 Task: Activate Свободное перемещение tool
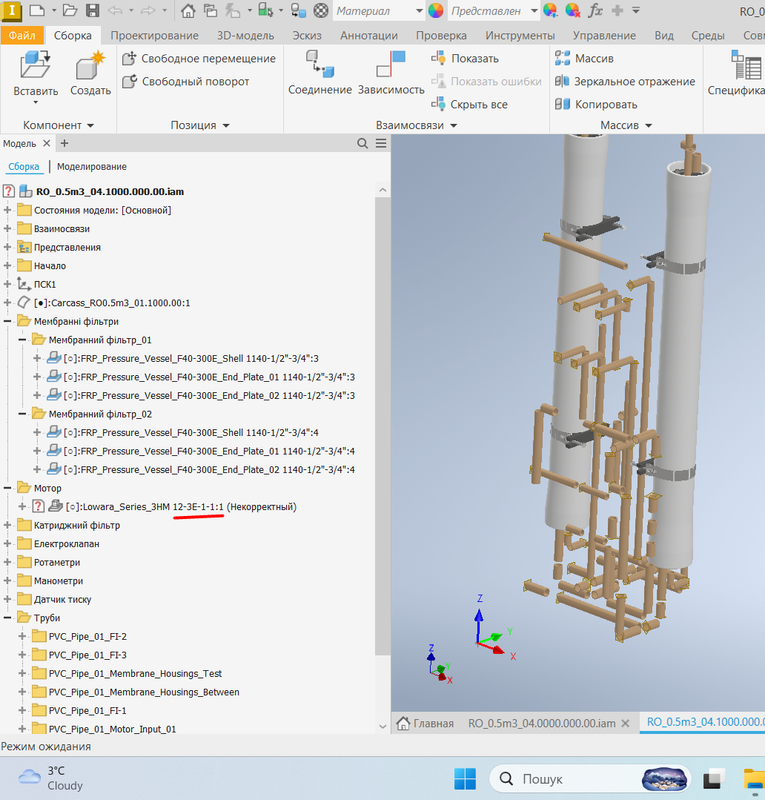tap(199, 59)
